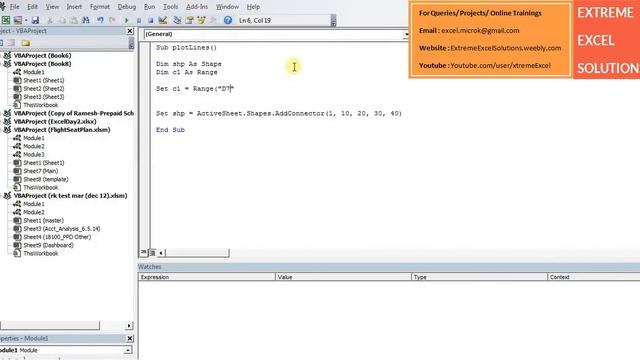Collapse VBAProject (Book8) tree node
The image size is (640, 360).
click(x=1, y=64)
